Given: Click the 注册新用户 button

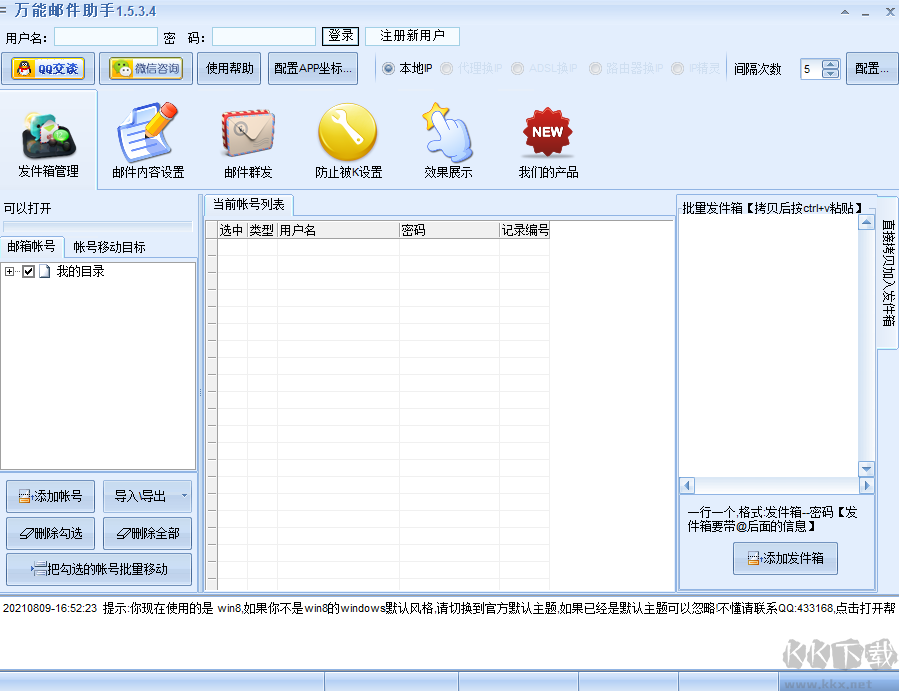Looking at the screenshot, I should point(411,35).
